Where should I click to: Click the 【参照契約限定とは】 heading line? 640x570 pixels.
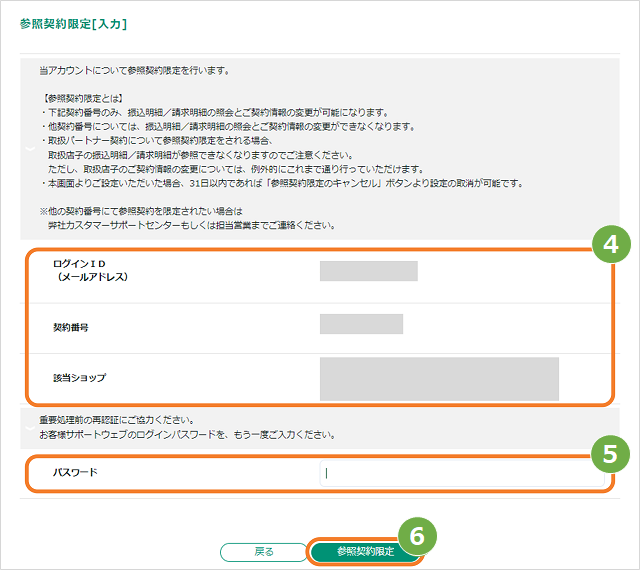click(x=82, y=98)
